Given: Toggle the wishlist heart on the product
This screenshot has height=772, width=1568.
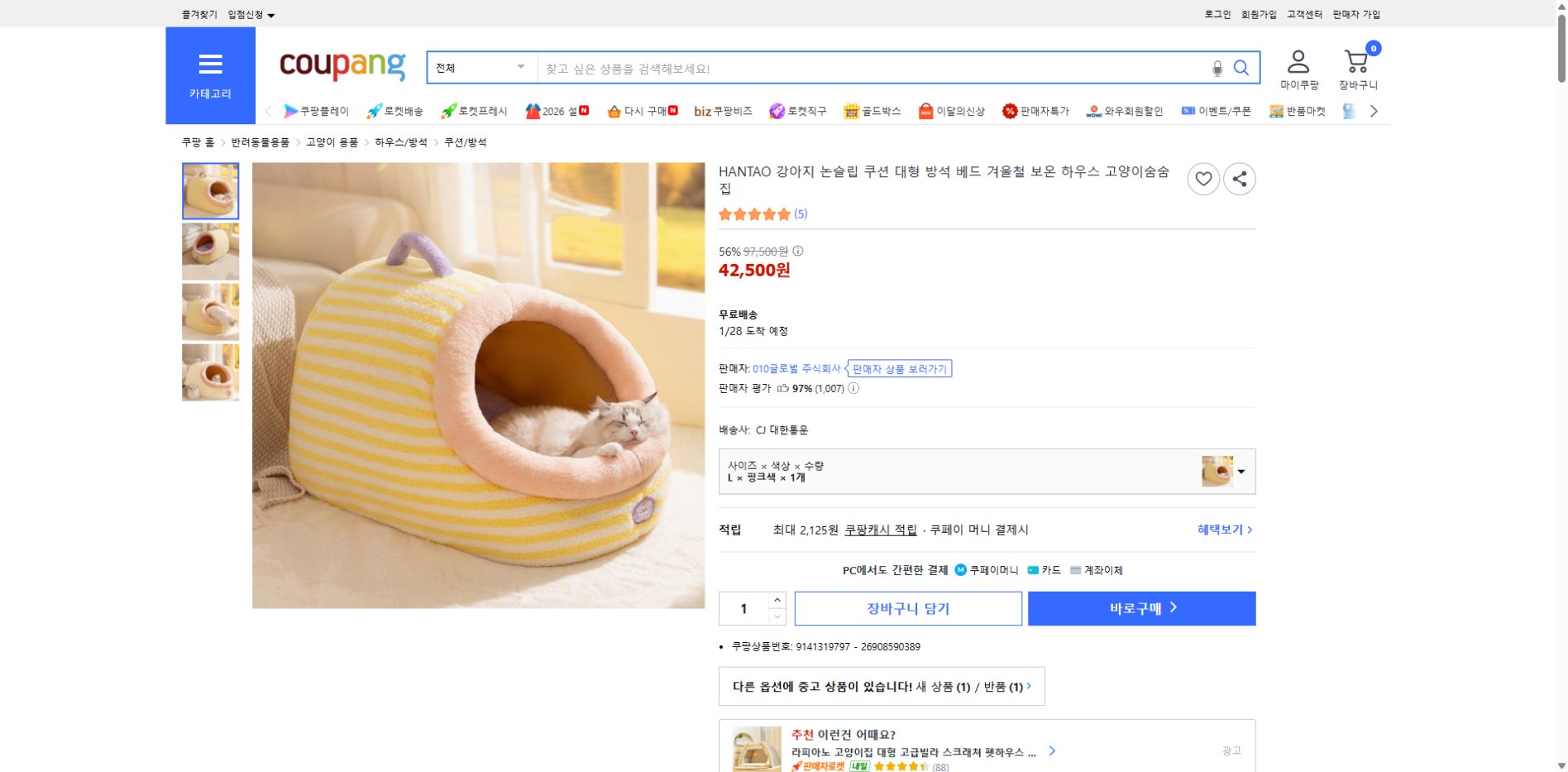Looking at the screenshot, I should tap(1203, 179).
